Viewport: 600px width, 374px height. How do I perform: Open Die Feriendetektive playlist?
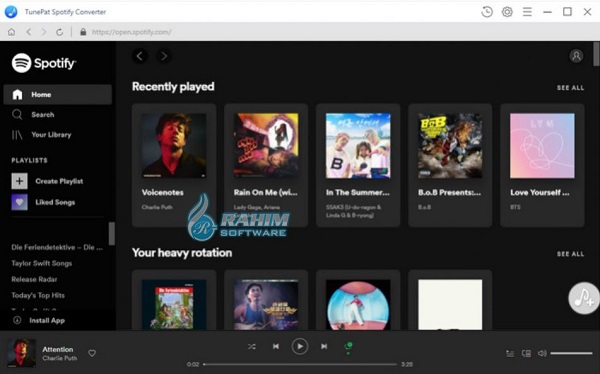tap(57, 247)
